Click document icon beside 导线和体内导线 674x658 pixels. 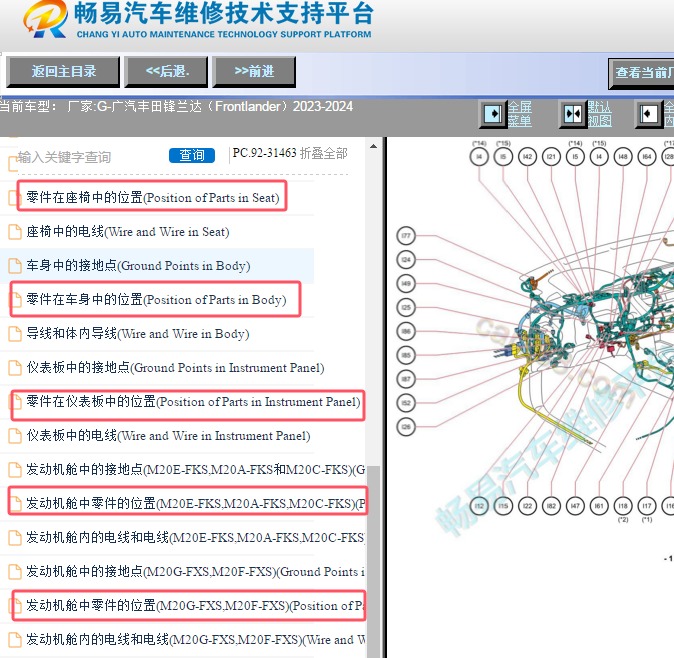coord(15,334)
